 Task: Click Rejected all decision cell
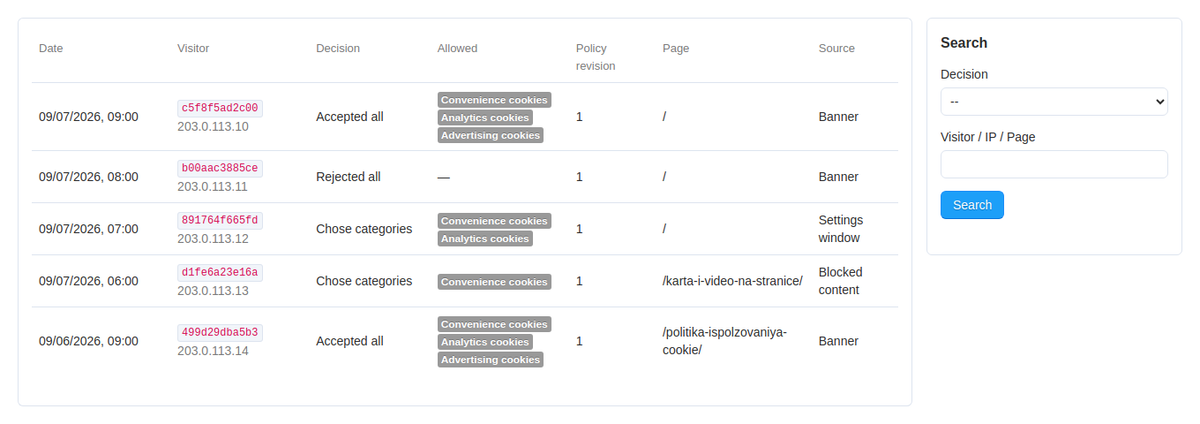[348, 177]
